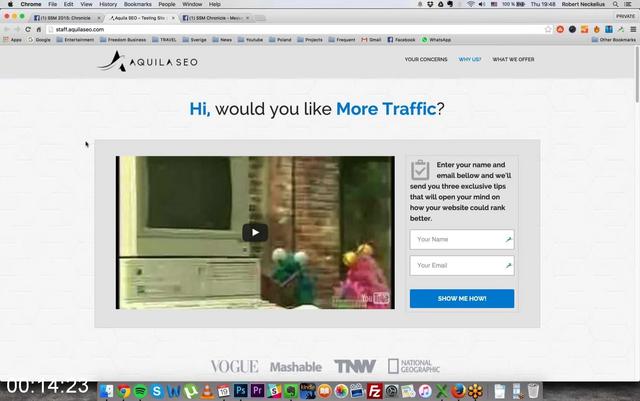This screenshot has width=640, height=401.
Task: Open the Gmail bookmark
Action: tap(371, 40)
